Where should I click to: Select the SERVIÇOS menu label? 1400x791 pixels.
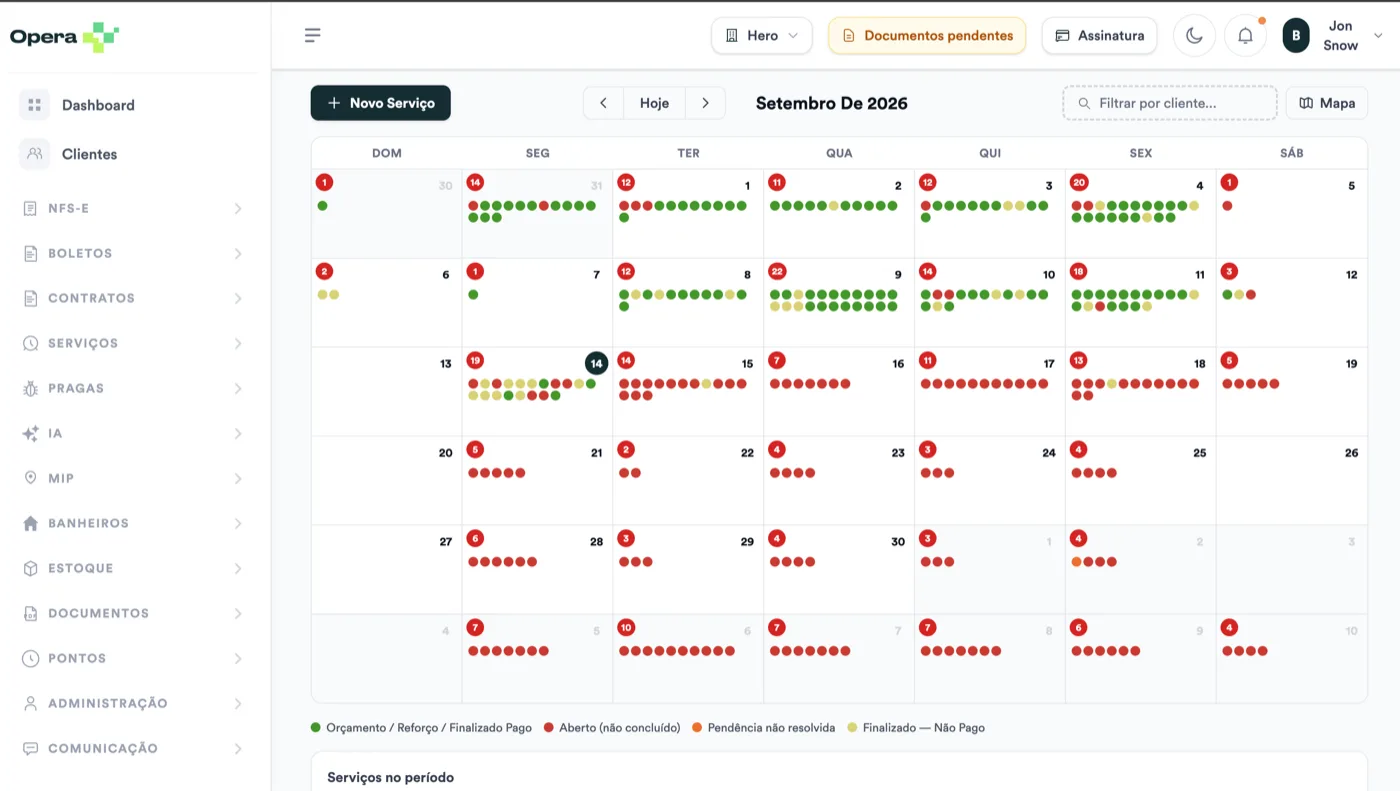coord(83,344)
